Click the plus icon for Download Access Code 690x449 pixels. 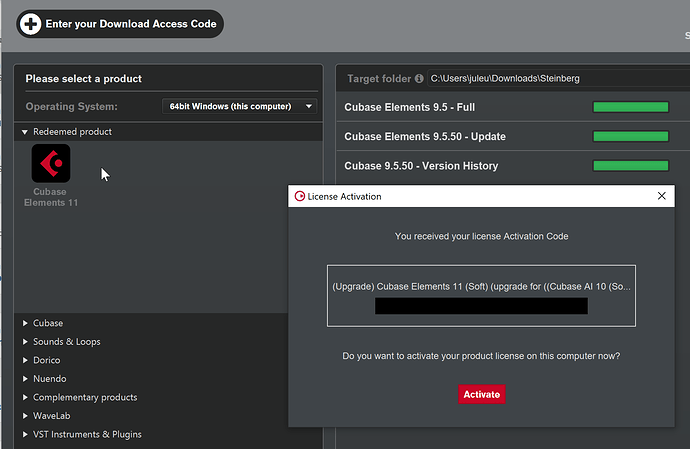click(x=30, y=24)
